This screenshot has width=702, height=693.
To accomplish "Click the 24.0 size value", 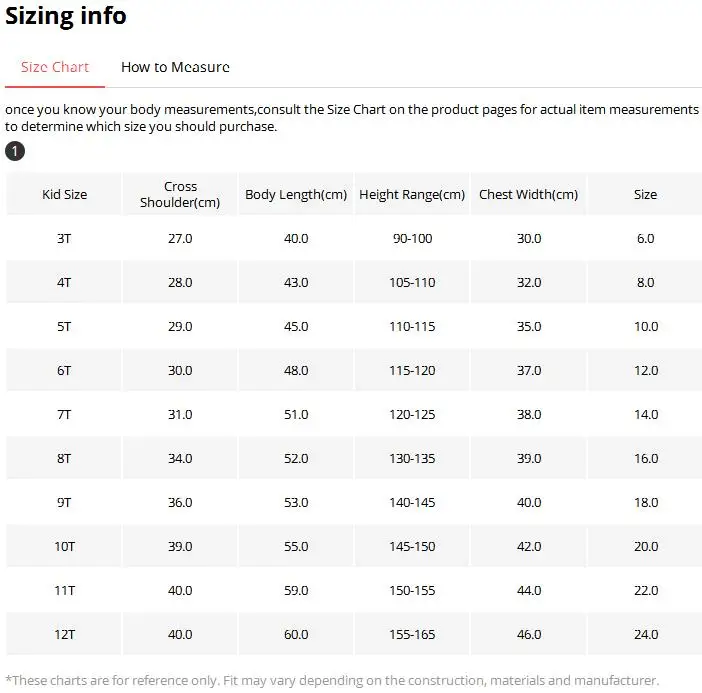I will coord(646,634).
